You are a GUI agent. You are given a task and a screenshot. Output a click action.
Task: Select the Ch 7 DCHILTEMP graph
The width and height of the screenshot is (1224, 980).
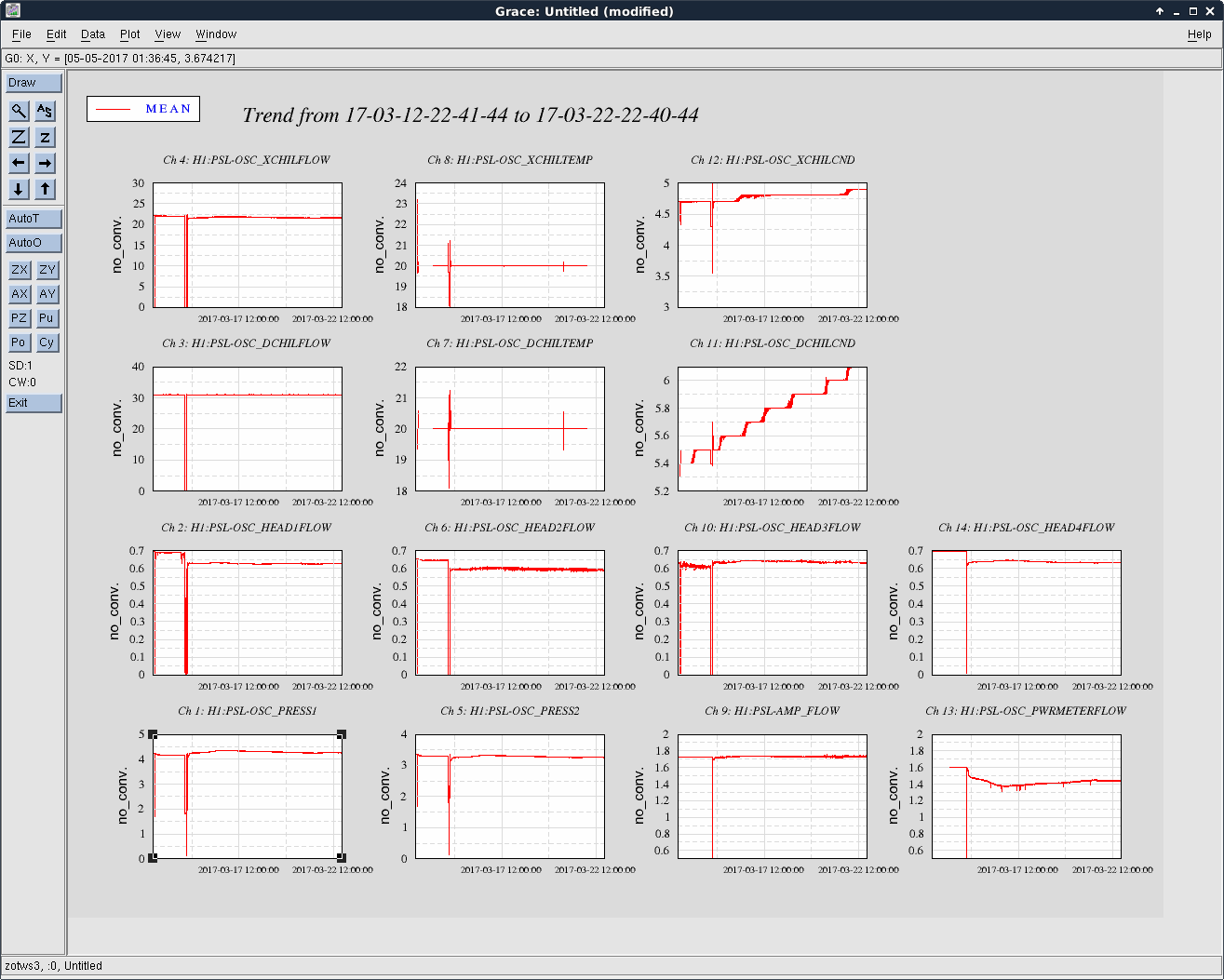tap(510, 428)
